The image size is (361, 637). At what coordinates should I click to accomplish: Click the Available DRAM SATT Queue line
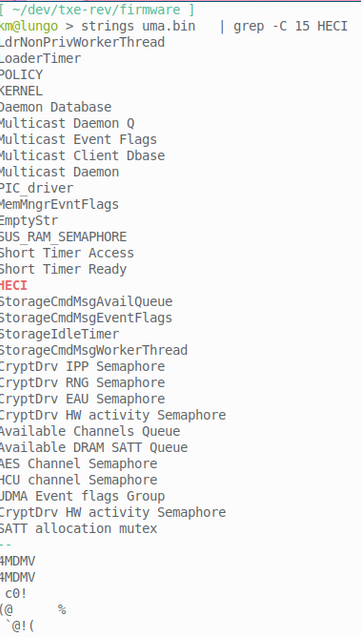tap(94, 448)
